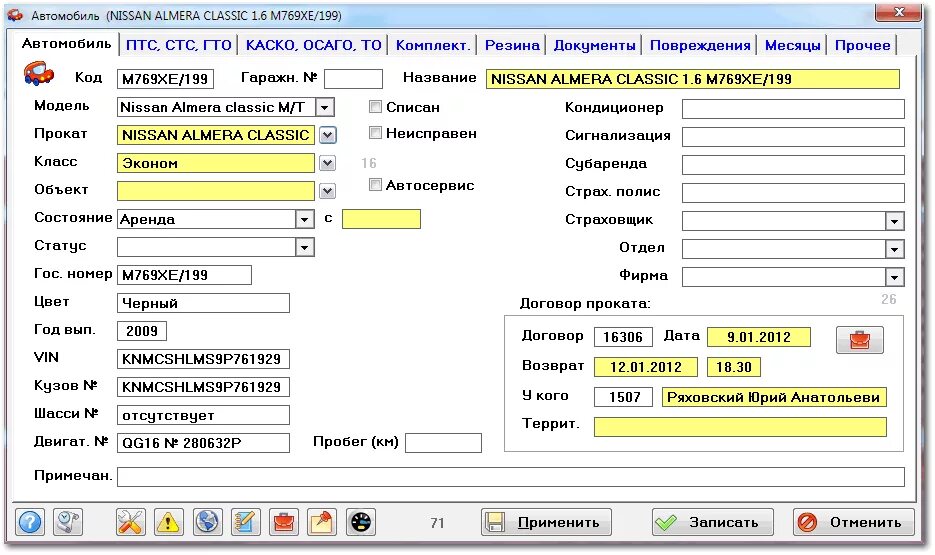Select the Прочее tab
The height and width of the screenshot is (555, 935).
(862, 45)
